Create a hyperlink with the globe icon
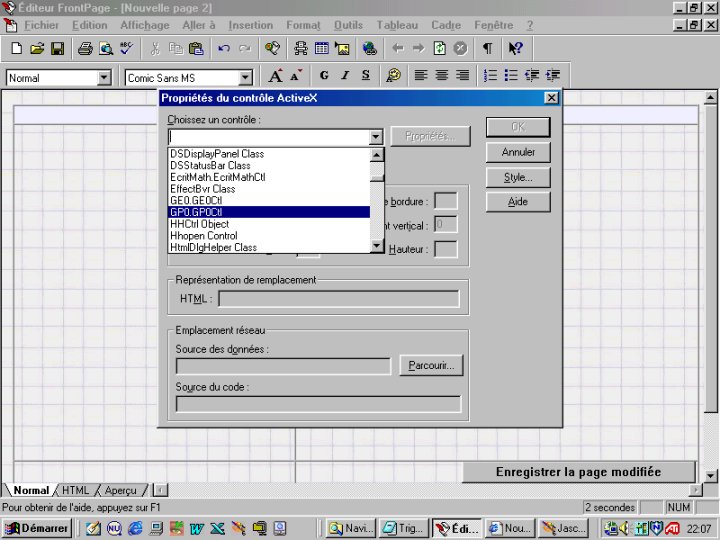The height and width of the screenshot is (540, 720). point(370,48)
